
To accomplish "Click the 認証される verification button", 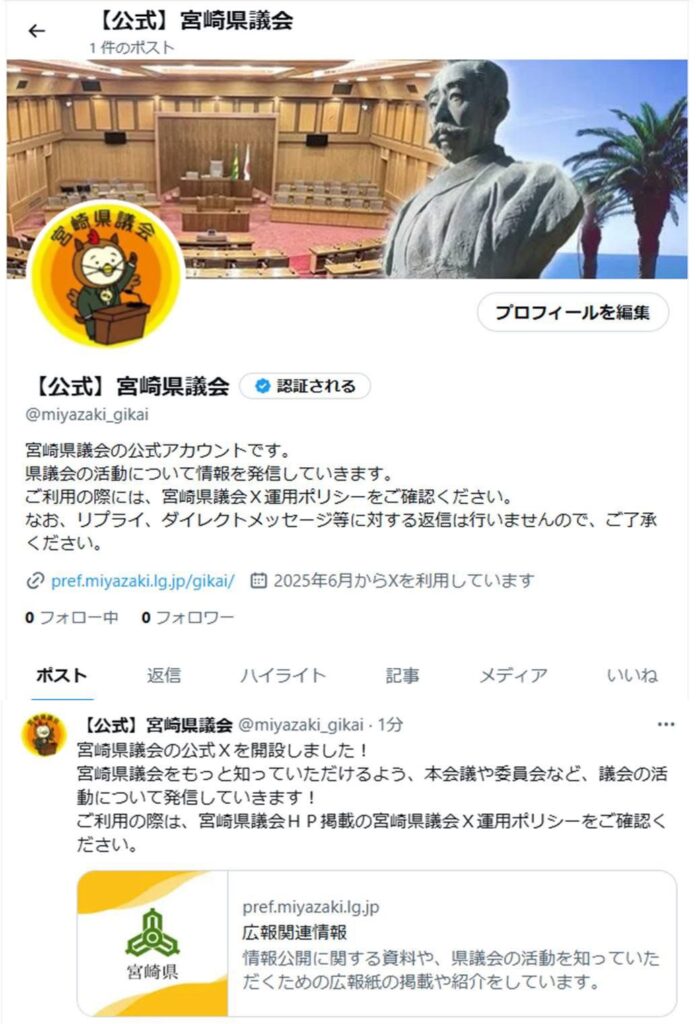I will coord(305,386).
